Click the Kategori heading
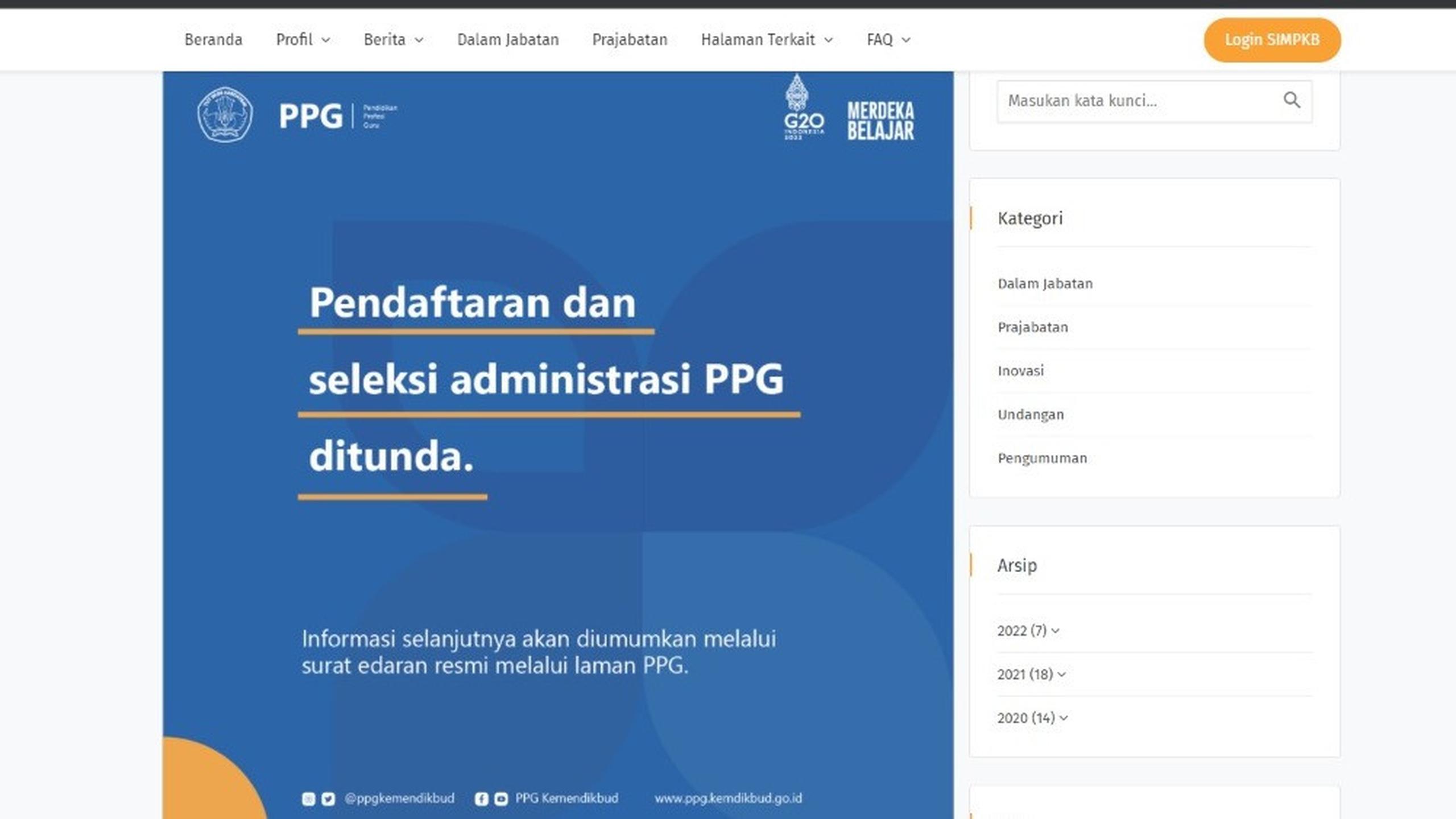This screenshot has height=819, width=1456. pyautogui.click(x=1030, y=218)
